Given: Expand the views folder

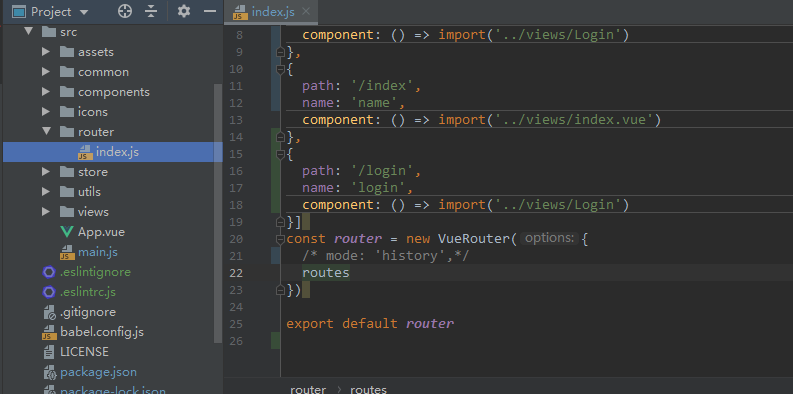Looking at the screenshot, I should [46, 211].
